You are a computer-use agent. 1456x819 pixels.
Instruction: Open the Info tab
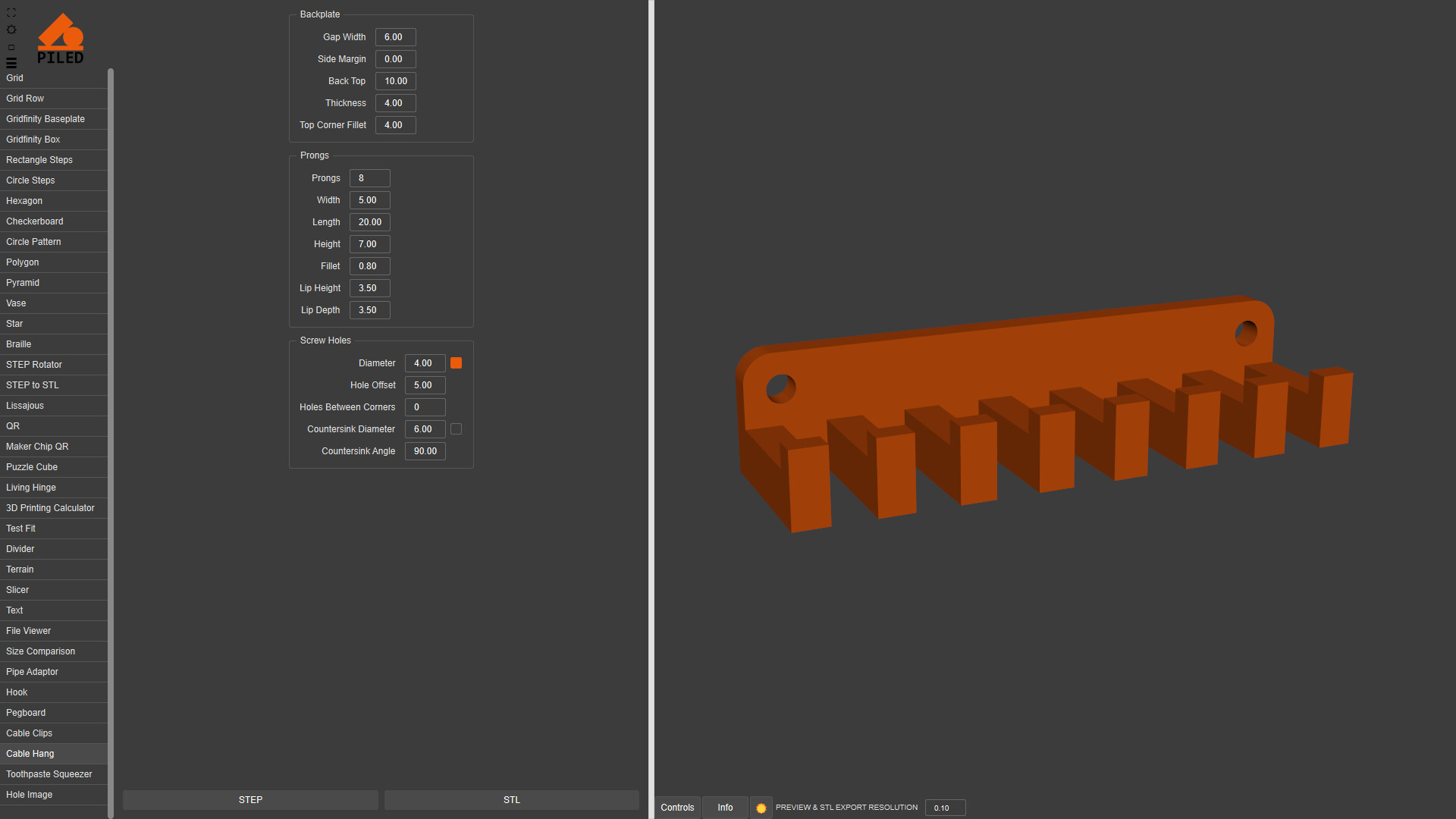click(725, 808)
